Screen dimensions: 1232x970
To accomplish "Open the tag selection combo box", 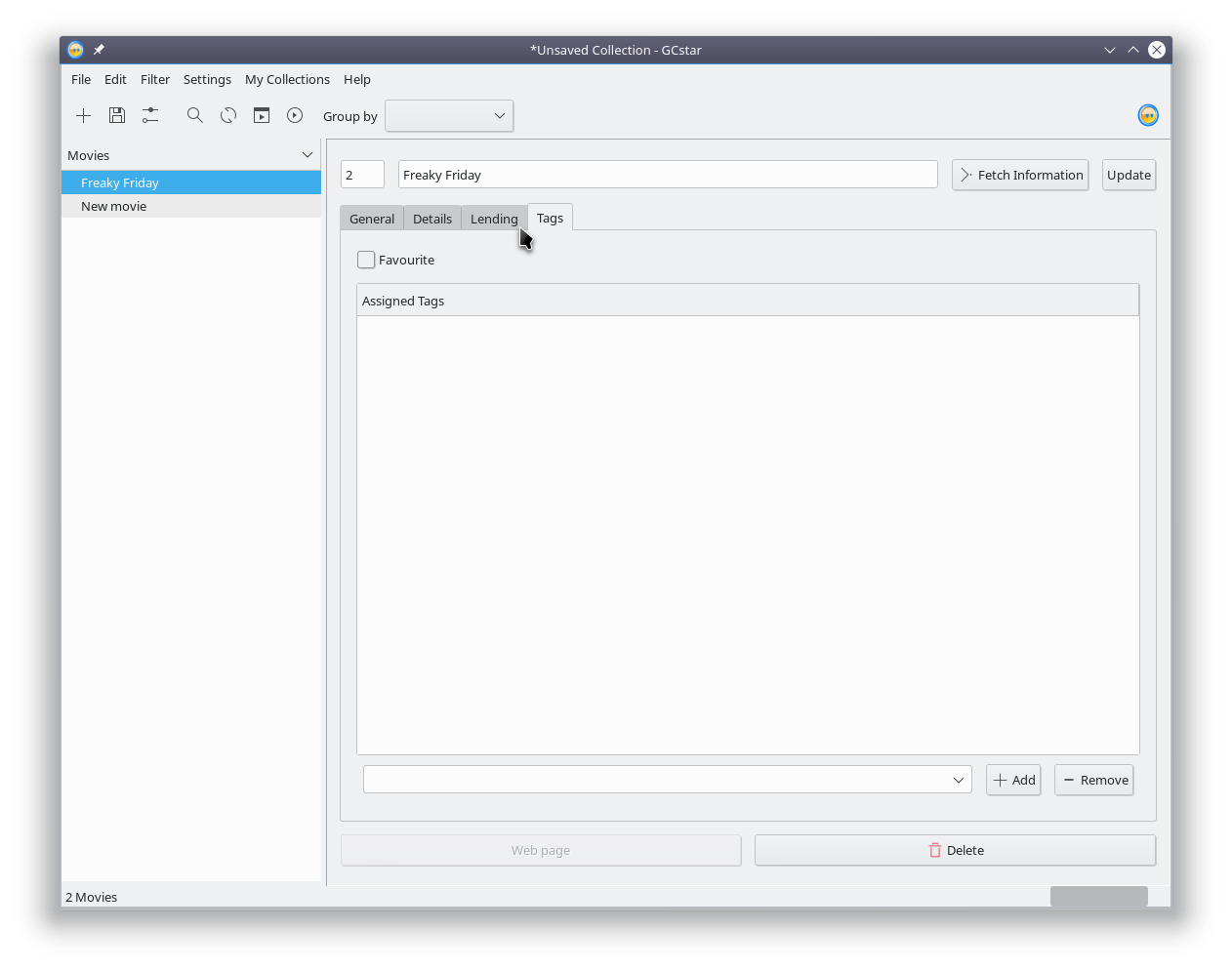I will pos(667,780).
